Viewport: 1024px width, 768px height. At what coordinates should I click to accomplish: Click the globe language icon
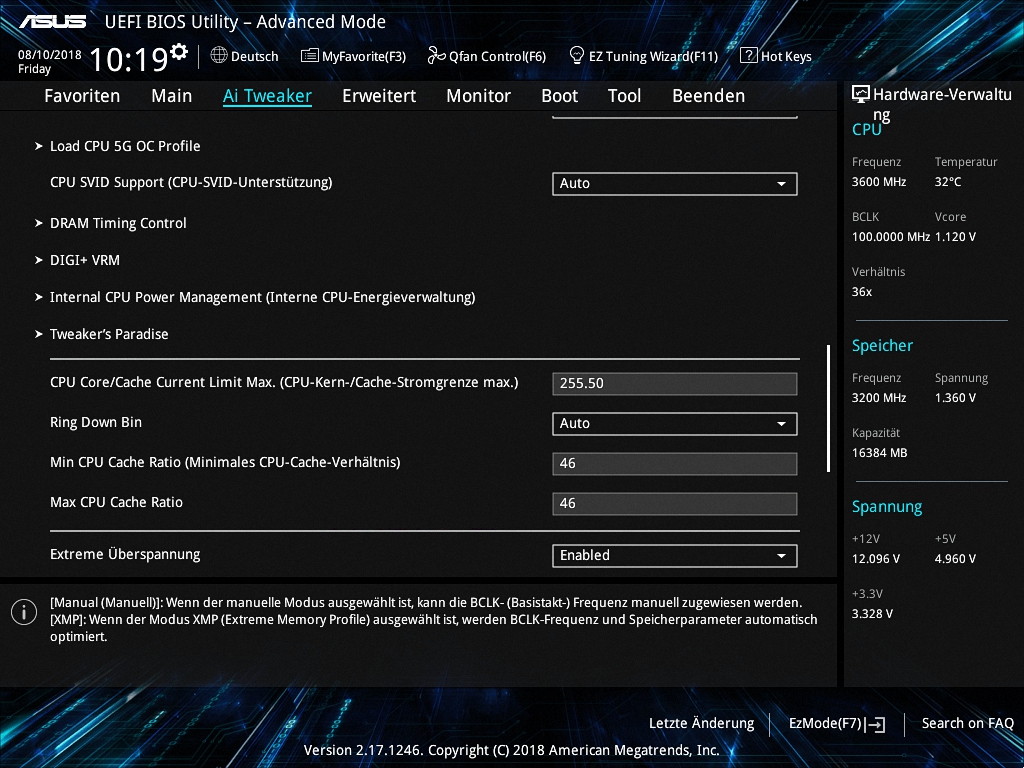coord(219,56)
